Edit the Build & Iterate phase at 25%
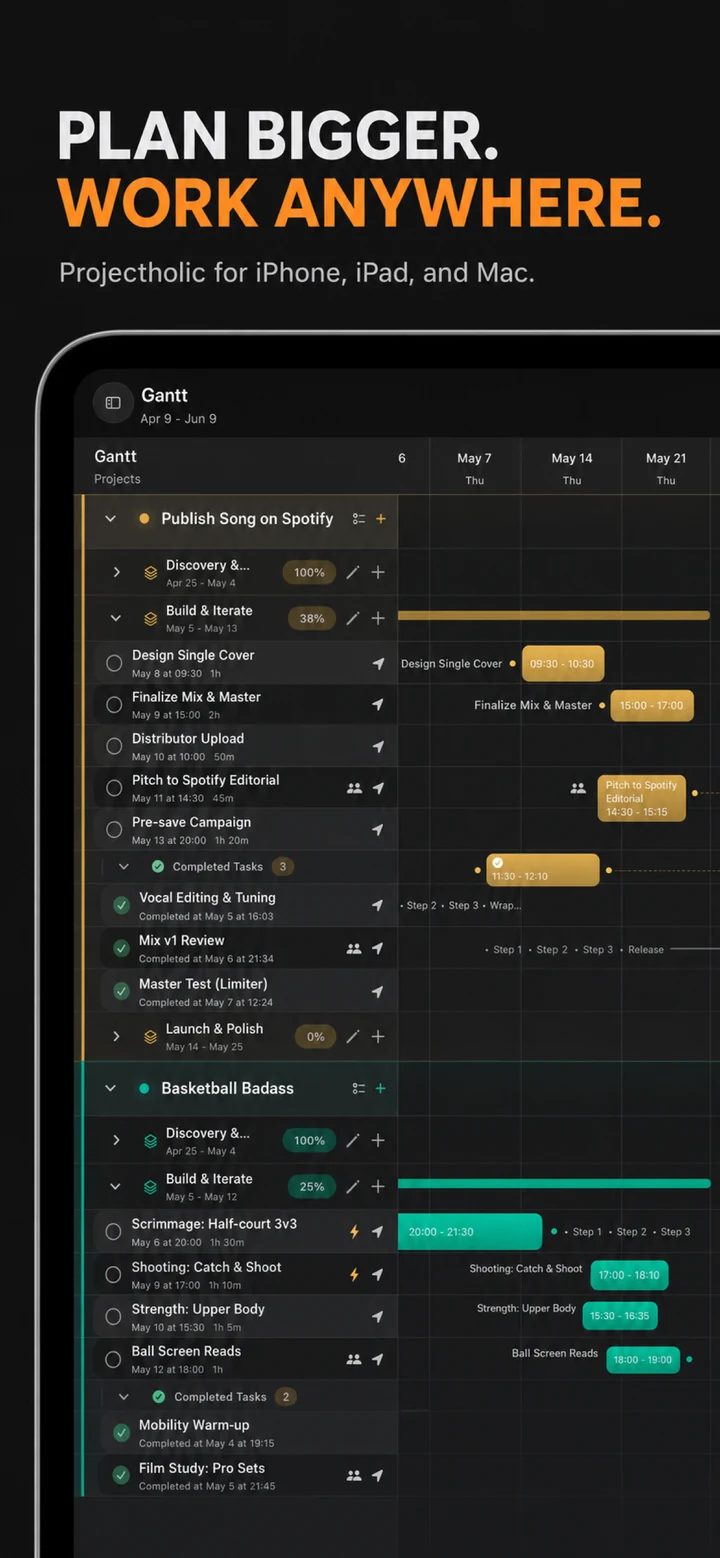This screenshot has width=720, height=1558. click(353, 1187)
